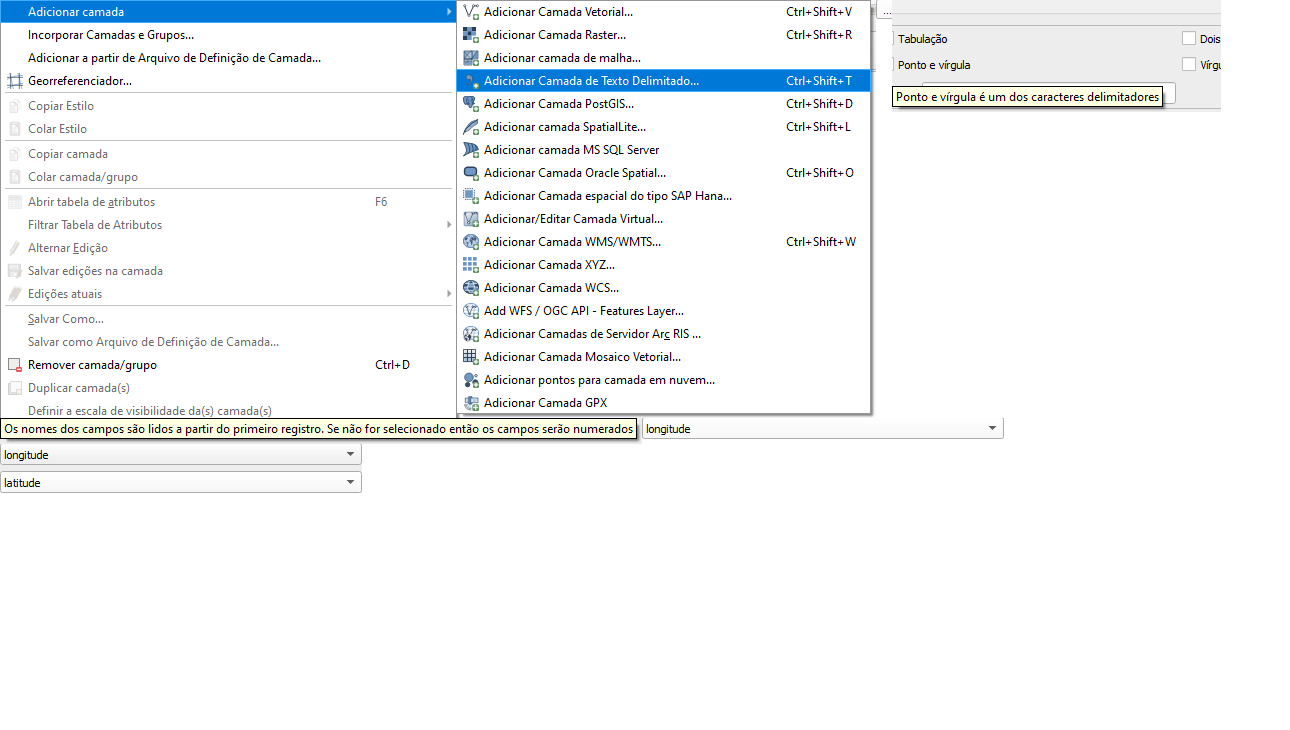Check the Vírgula delimiter checkbox
This screenshot has height=730, width=1290.
click(x=1189, y=65)
